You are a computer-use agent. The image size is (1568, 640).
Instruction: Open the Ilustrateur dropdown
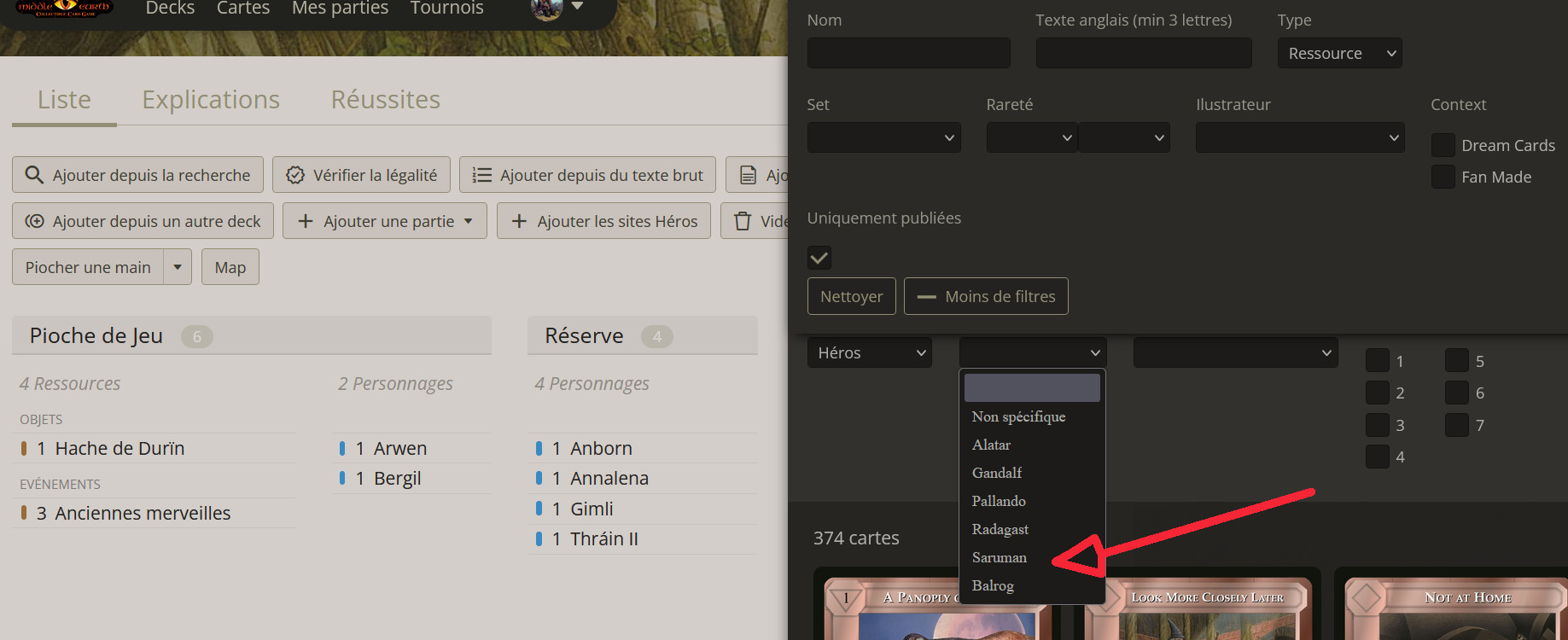click(x=1298, y=137)
